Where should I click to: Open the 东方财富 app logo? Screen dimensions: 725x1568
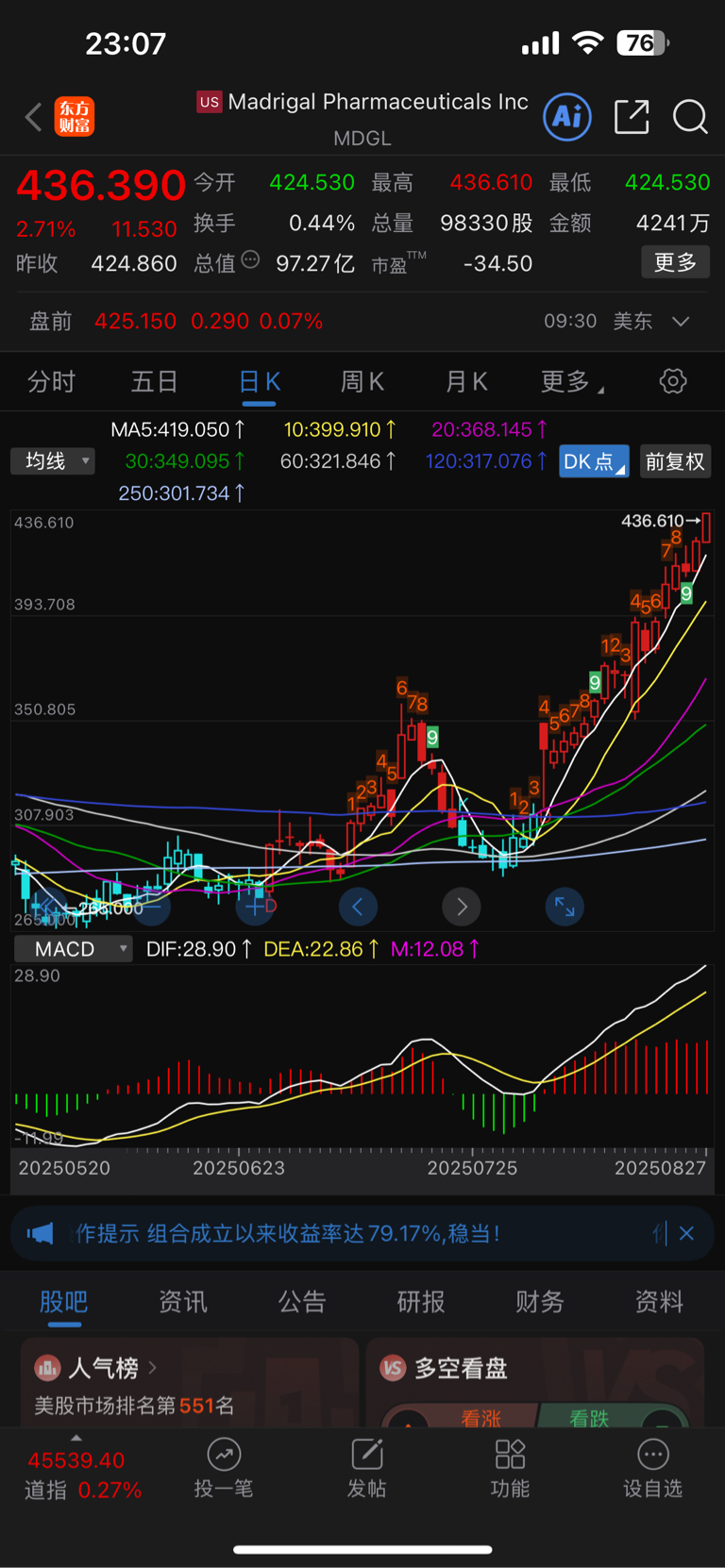point(75,117)
